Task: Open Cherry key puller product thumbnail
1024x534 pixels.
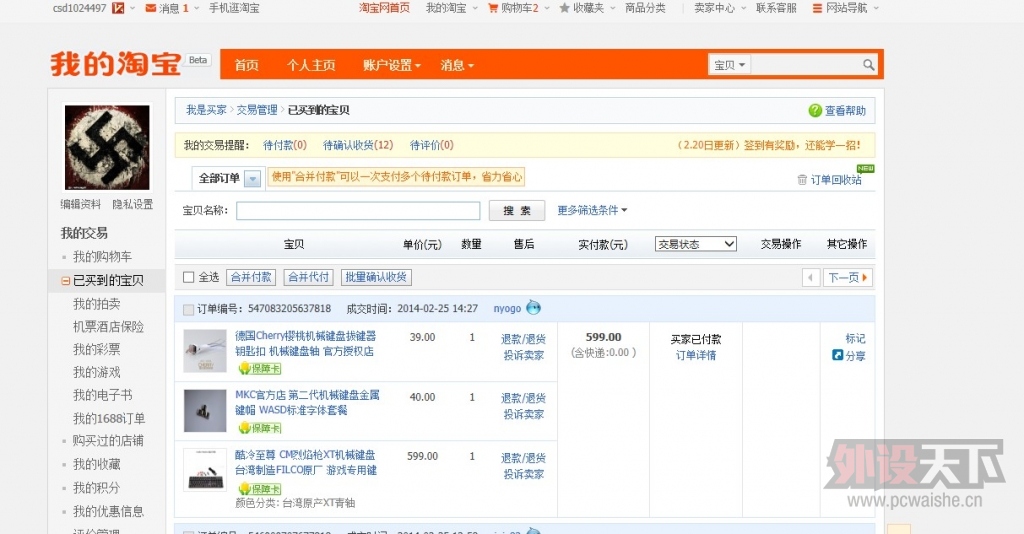Action: point(205,351)
